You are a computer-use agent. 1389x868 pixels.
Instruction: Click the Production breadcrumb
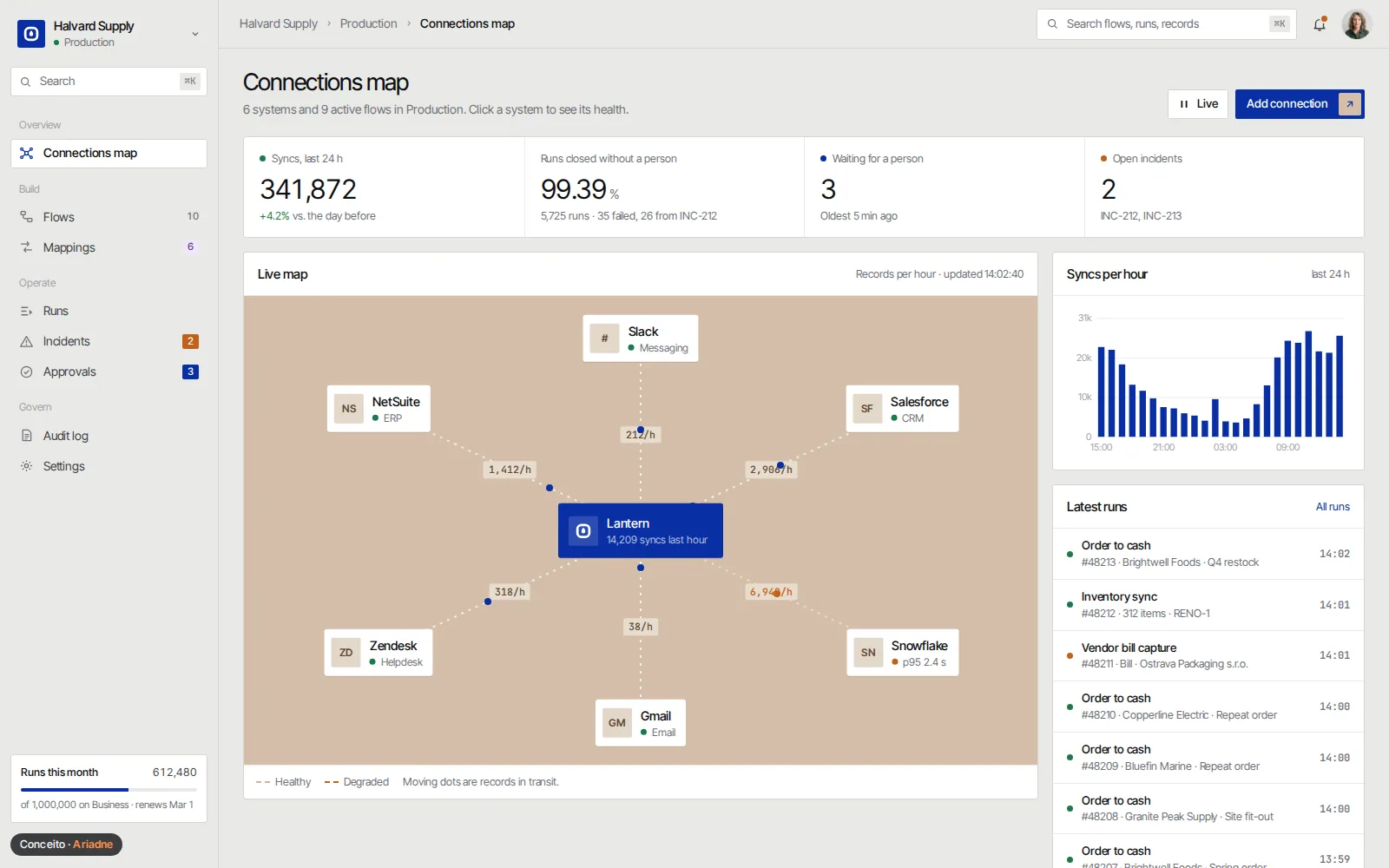(x=368, y=23)
